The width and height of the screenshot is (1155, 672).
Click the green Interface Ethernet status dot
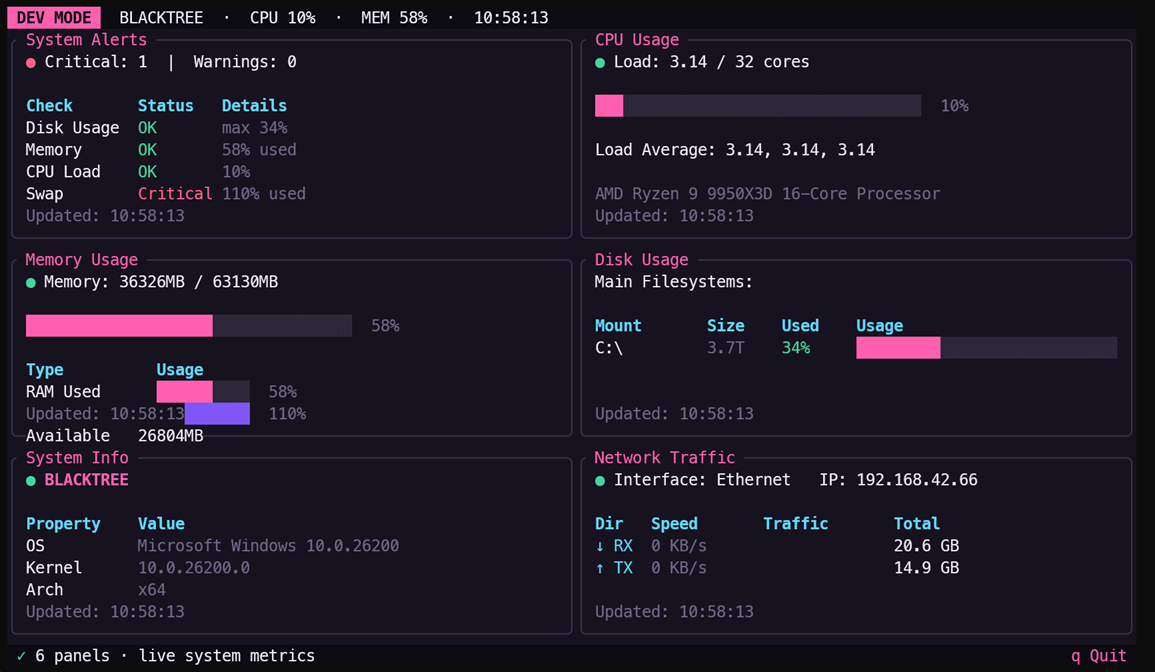(x=600, y=481)
